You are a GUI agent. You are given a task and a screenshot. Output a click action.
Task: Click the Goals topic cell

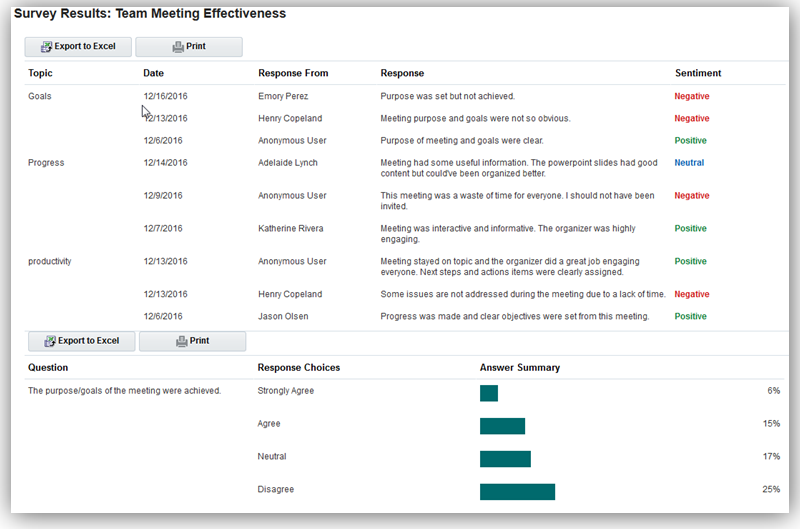[x=40, y=96]
